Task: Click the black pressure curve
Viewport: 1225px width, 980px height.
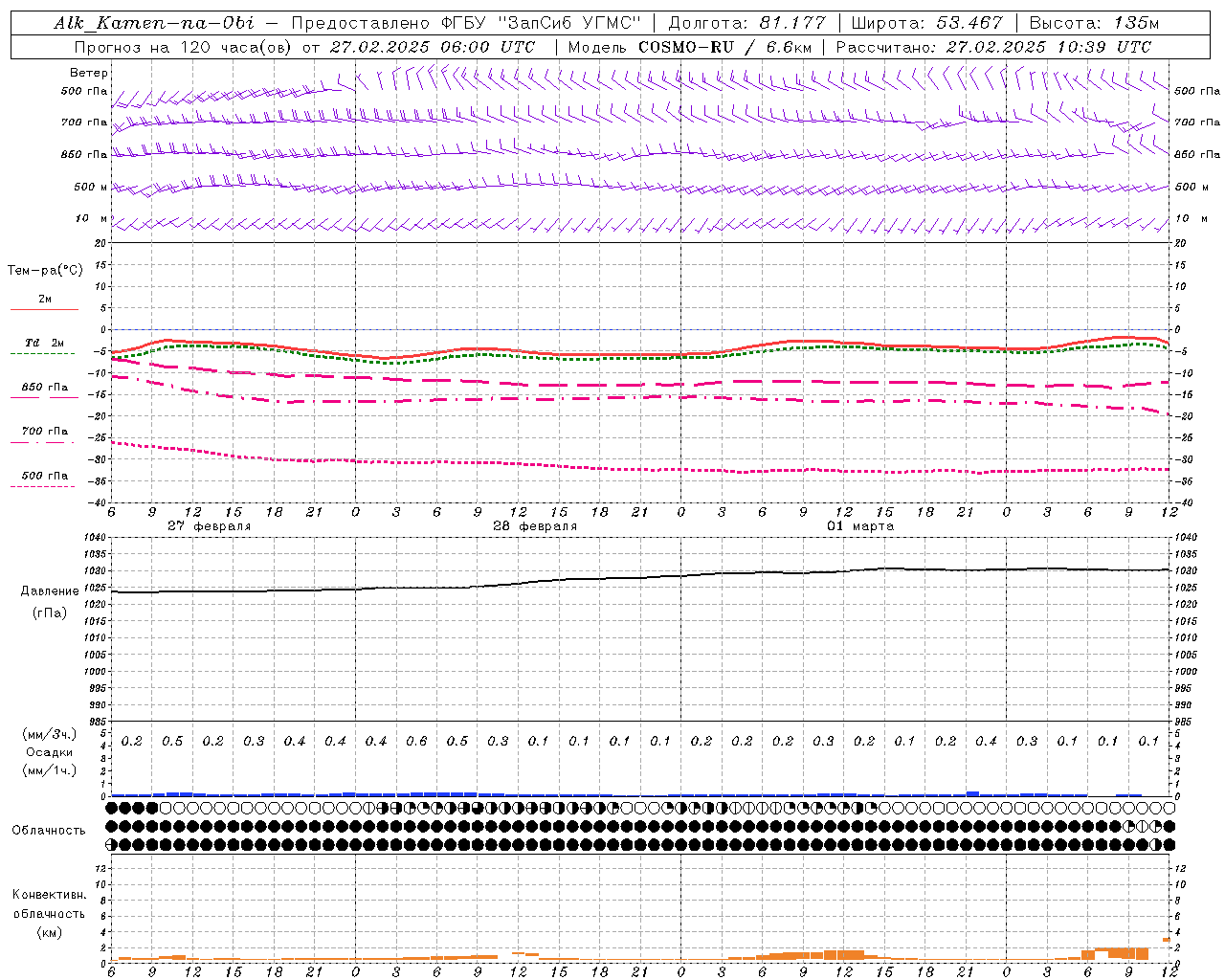Action: [x=641, y=578]
